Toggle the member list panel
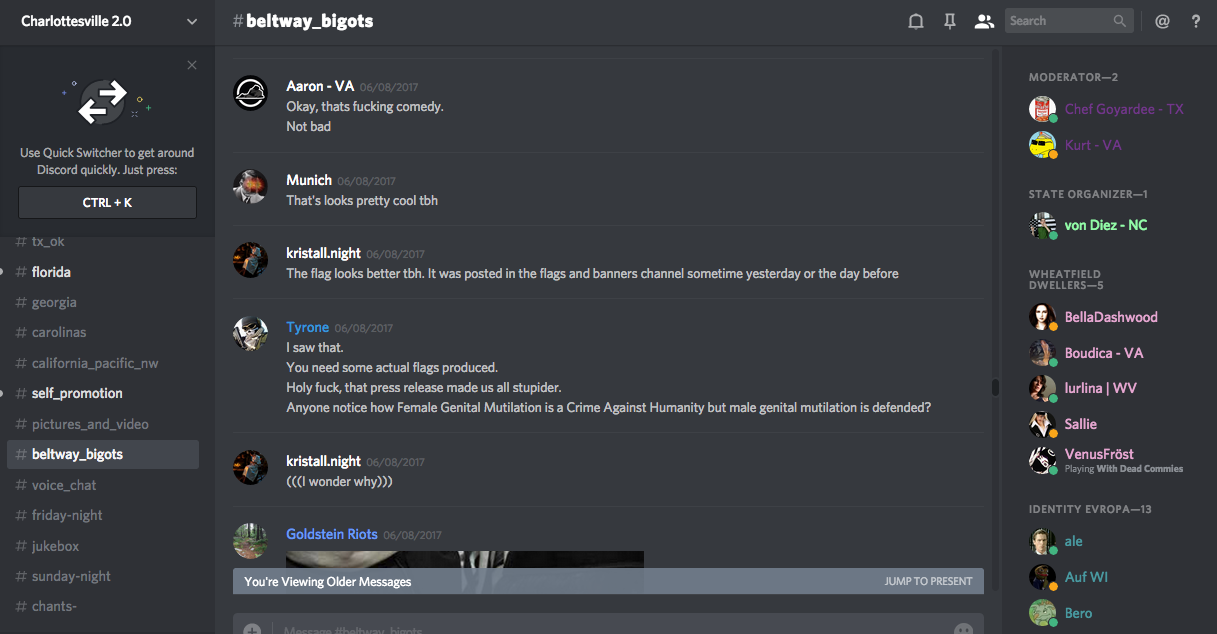 point(985,21)
